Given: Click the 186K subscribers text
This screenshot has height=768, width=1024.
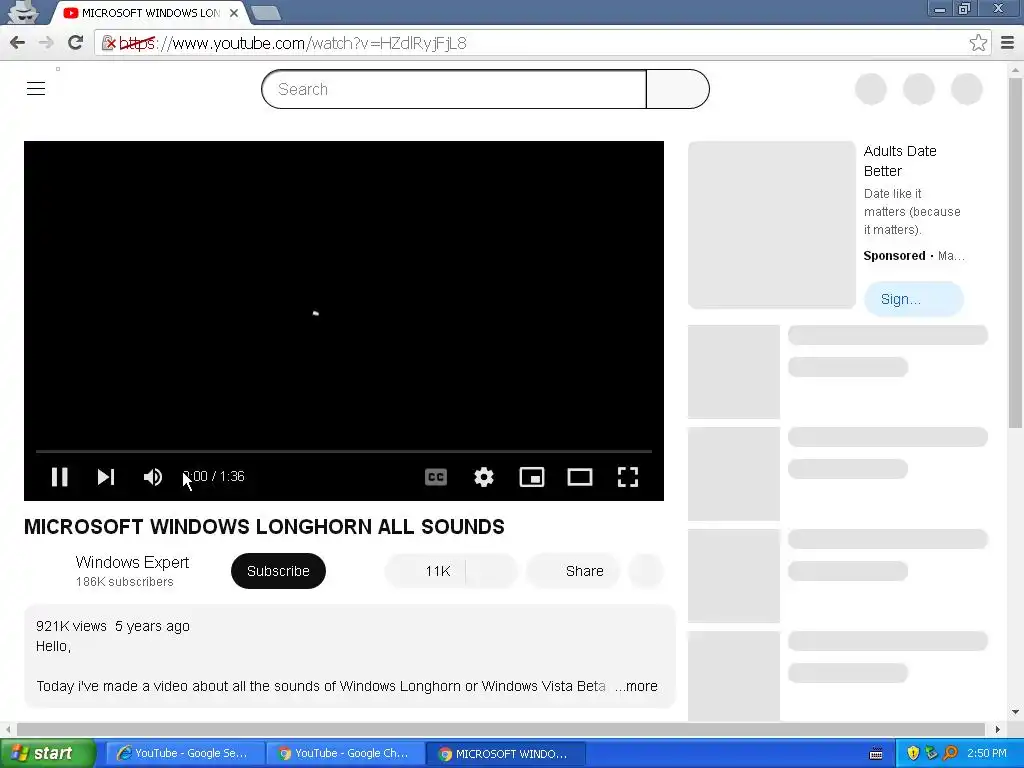Looking at the screenshot, I should [x=125, y=582].
